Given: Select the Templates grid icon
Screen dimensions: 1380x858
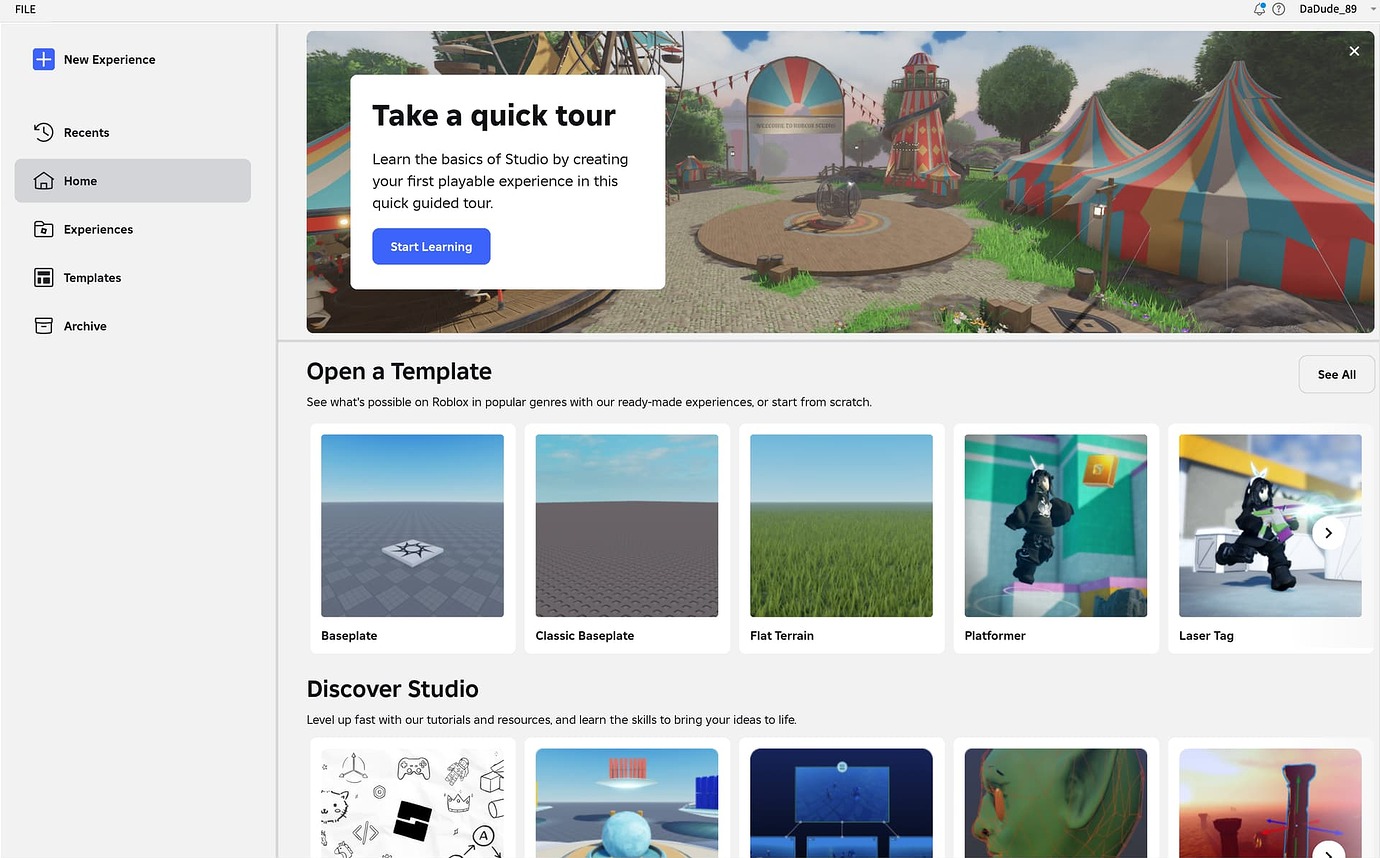Looking at the screenshot, I should pyautogui.click(x=44, y=277).
